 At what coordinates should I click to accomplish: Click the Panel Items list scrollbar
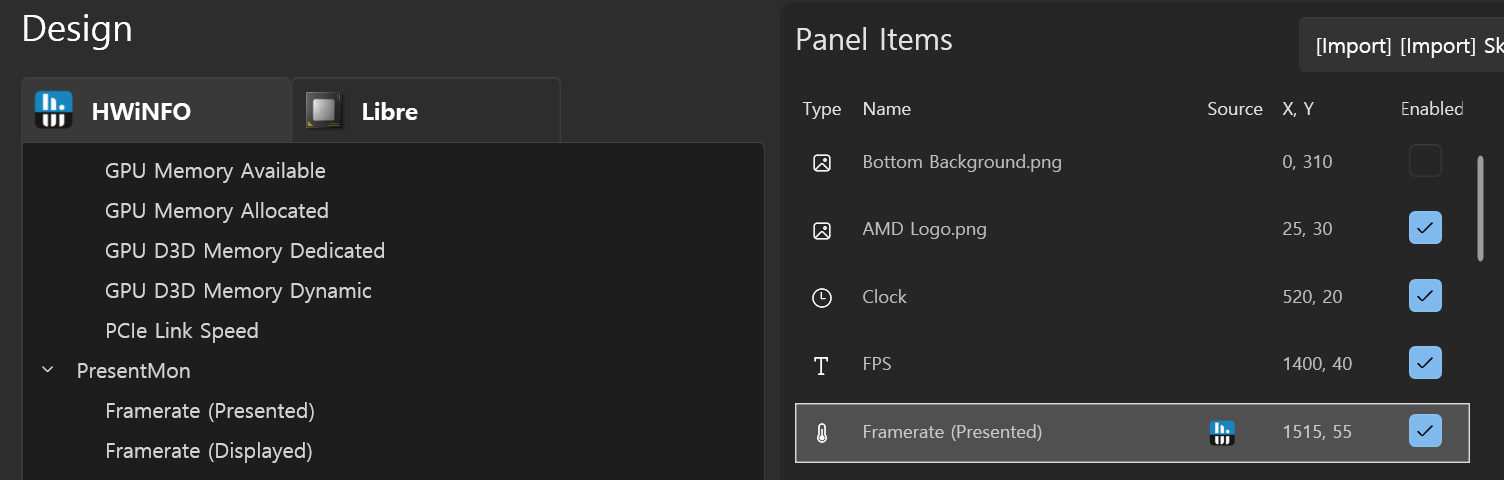pos(1481,208)
